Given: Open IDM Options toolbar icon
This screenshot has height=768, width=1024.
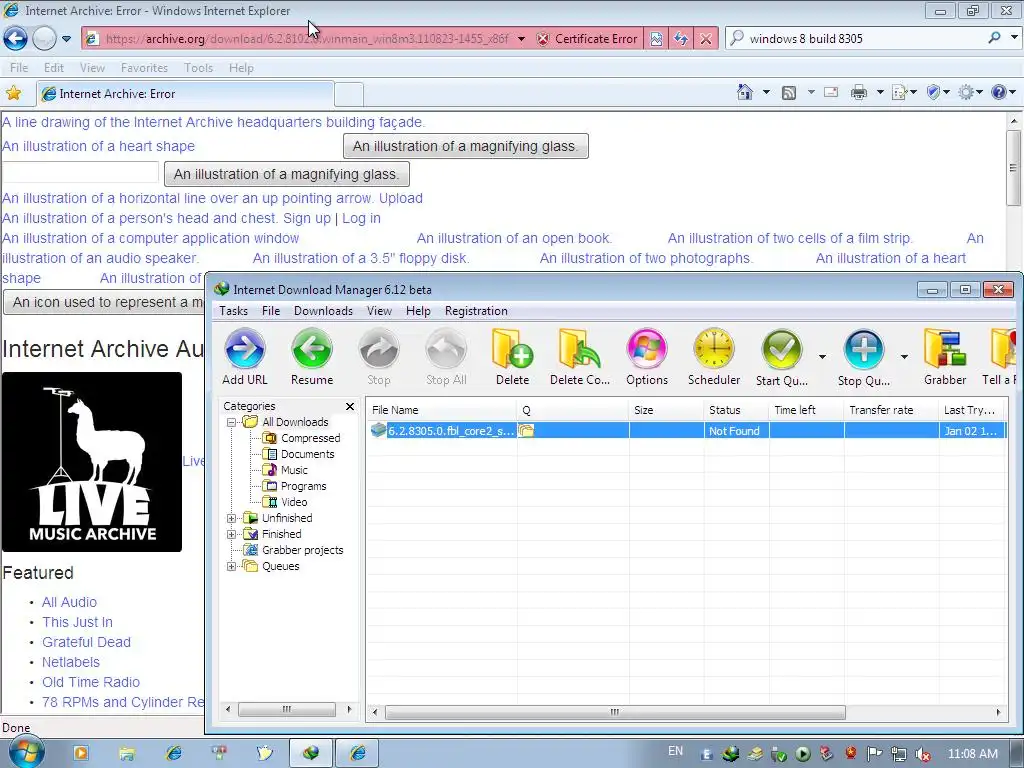Looking at the screenshot, I should click(647, 357).
